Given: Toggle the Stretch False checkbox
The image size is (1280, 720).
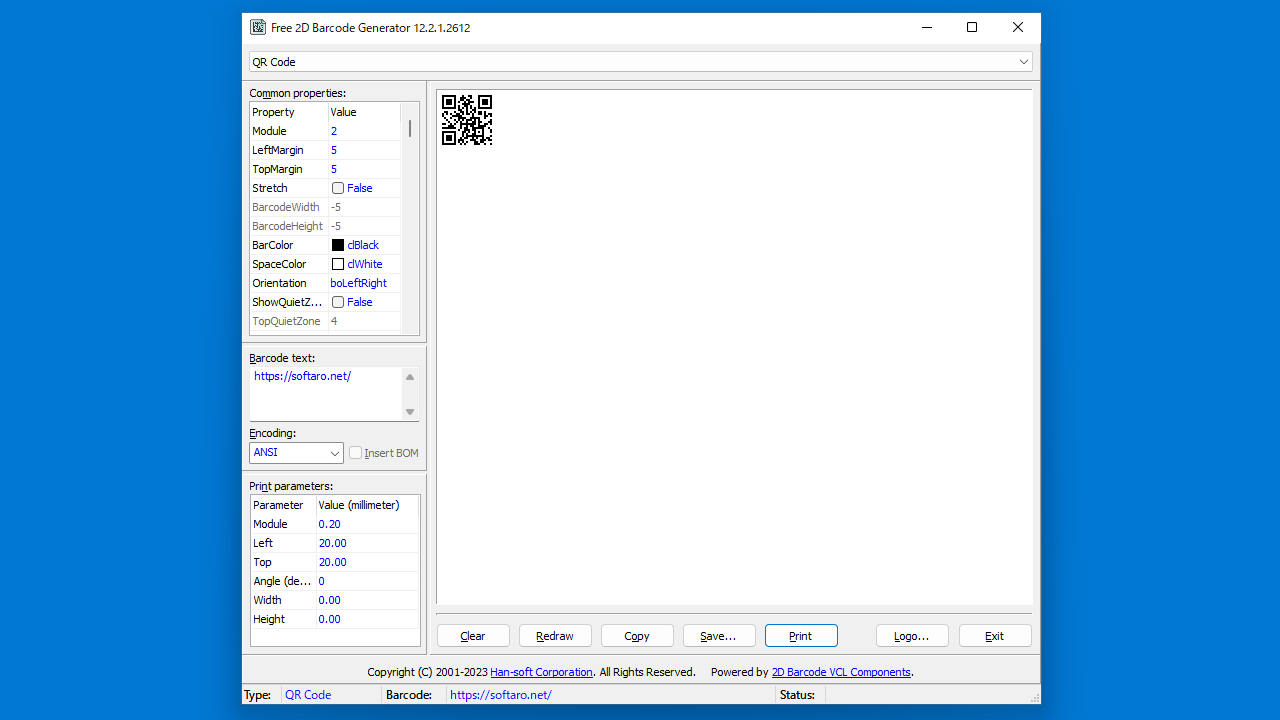Looking at the screenshot, I should point(338,188).
